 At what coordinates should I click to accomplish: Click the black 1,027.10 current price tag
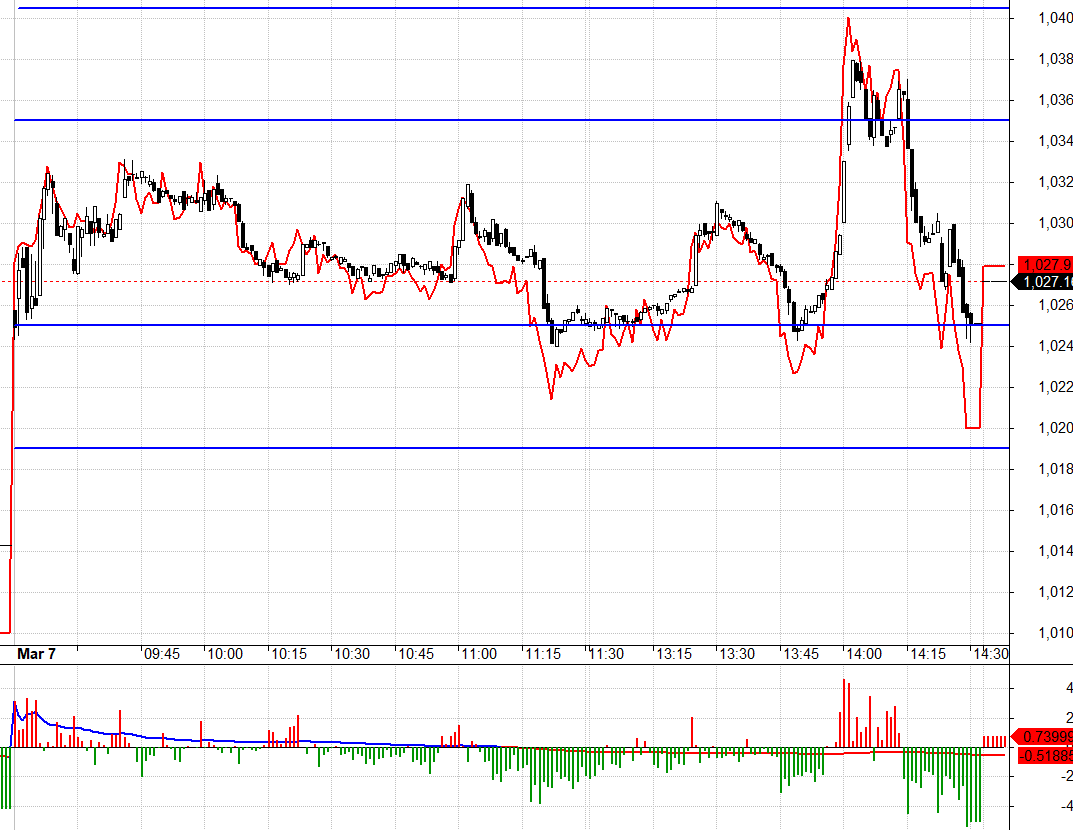tap(1045, 282)
